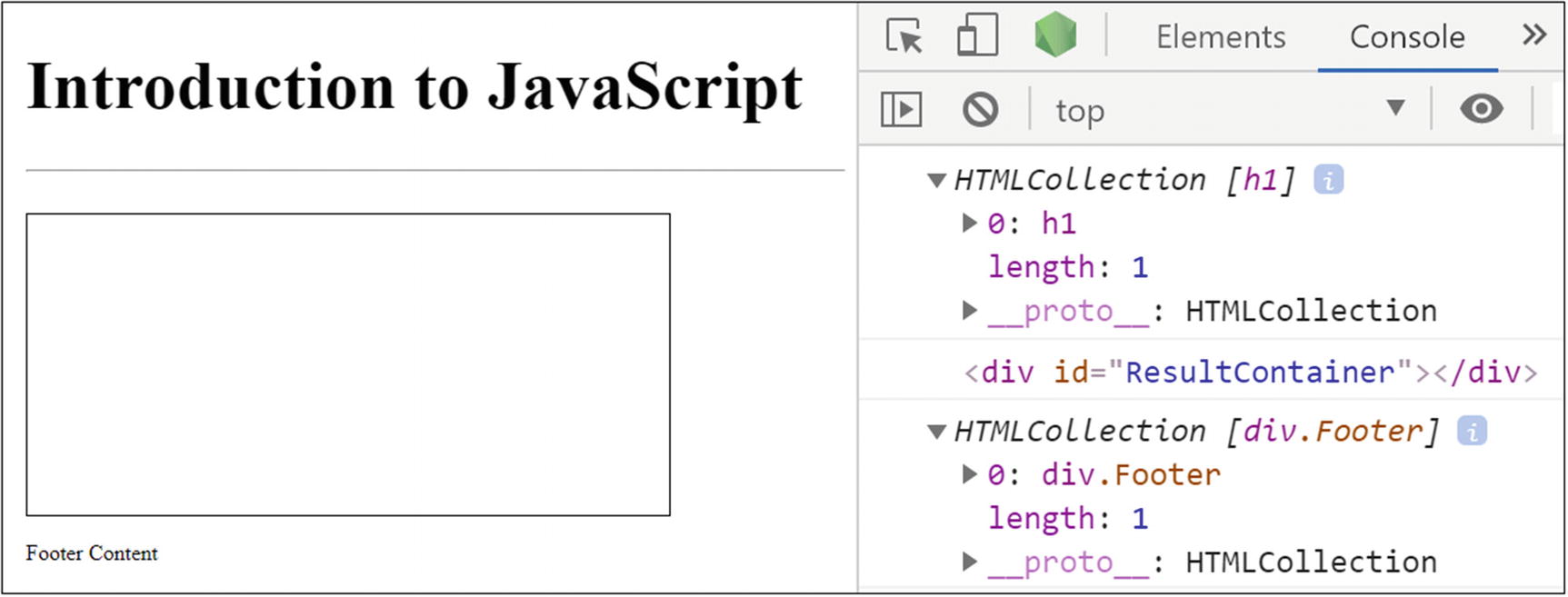1568x597 pixels.
Task: Clear the console with the ban icon
Action: click(980, 110)
